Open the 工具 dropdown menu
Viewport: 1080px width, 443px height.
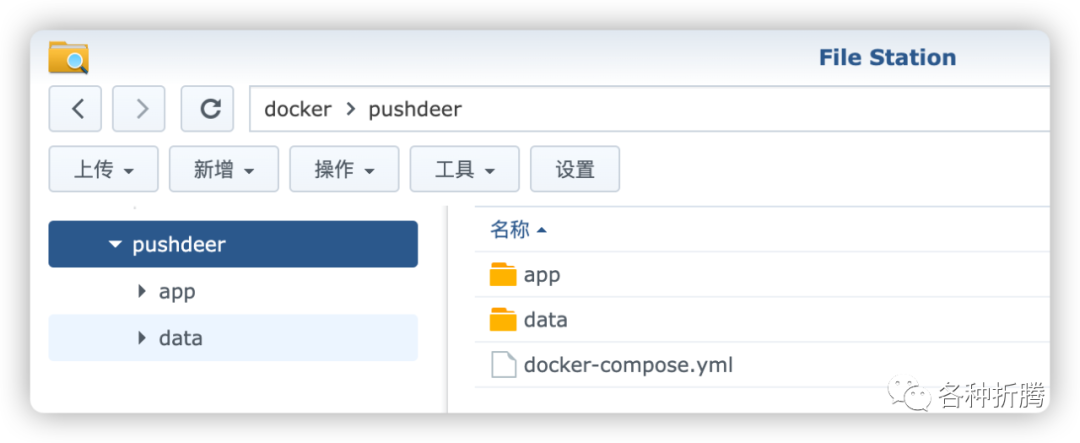point(464,170)
